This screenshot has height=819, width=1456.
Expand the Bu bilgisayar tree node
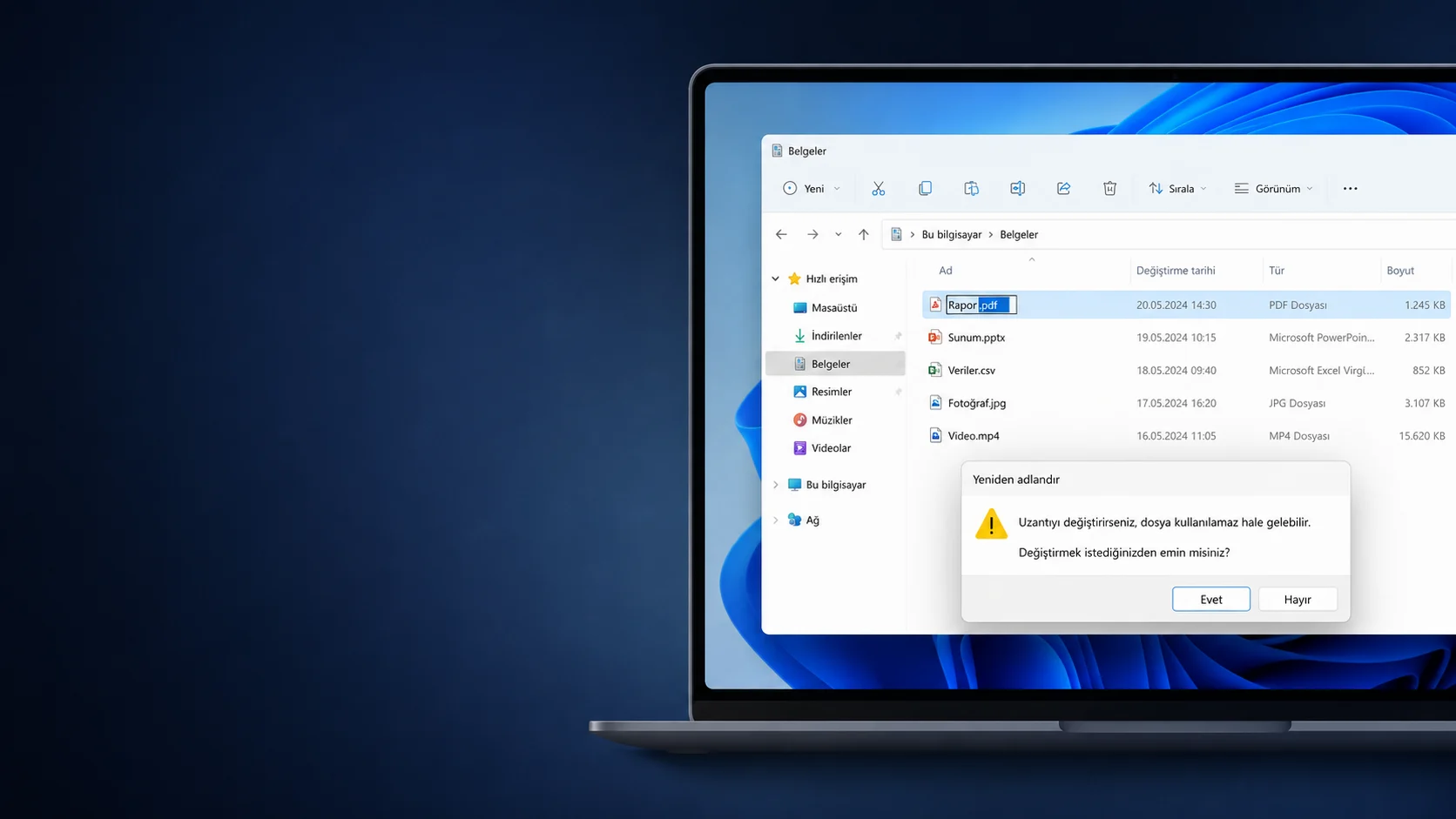[775, 485]
